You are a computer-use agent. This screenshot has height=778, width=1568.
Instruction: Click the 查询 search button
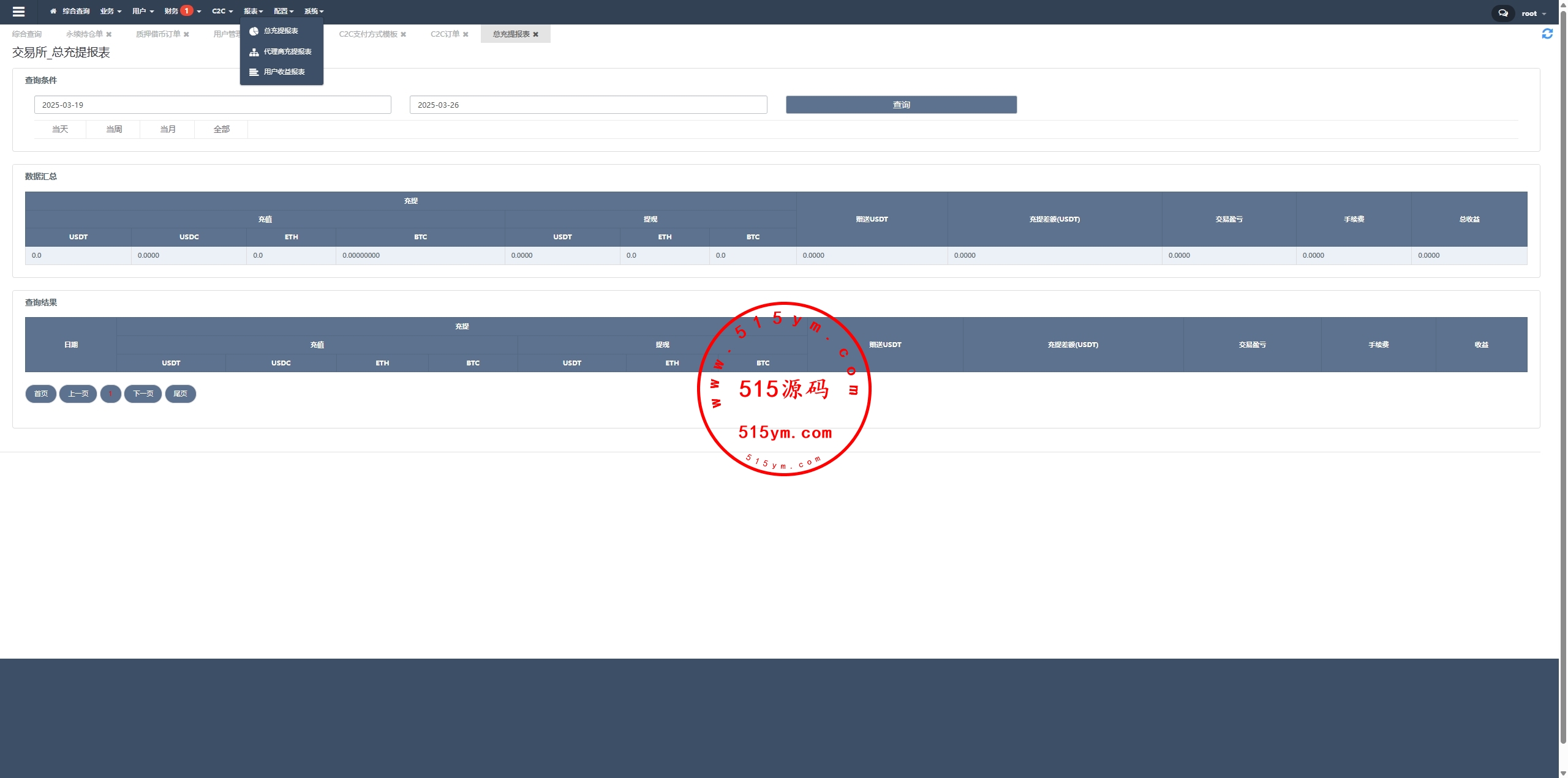point(901,105)
